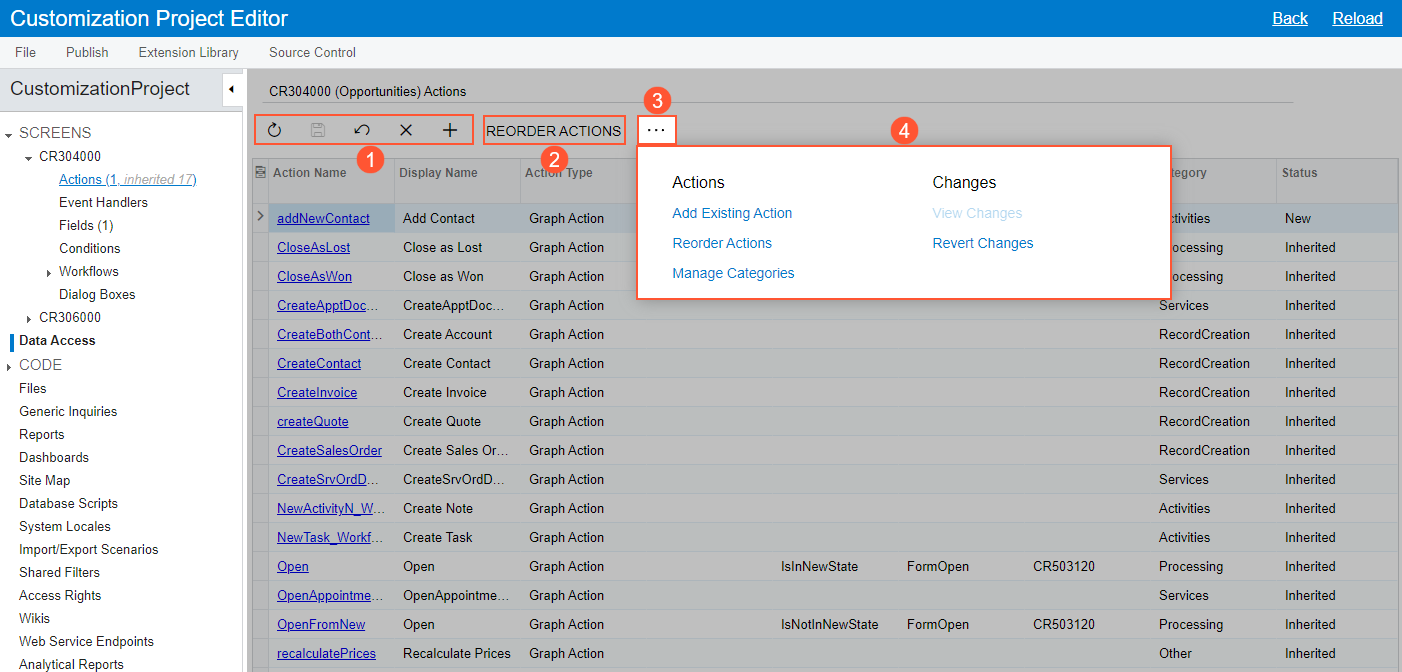Click the Save disk icon
This screenshot has height=672, width=1402.
pos(318,130)
